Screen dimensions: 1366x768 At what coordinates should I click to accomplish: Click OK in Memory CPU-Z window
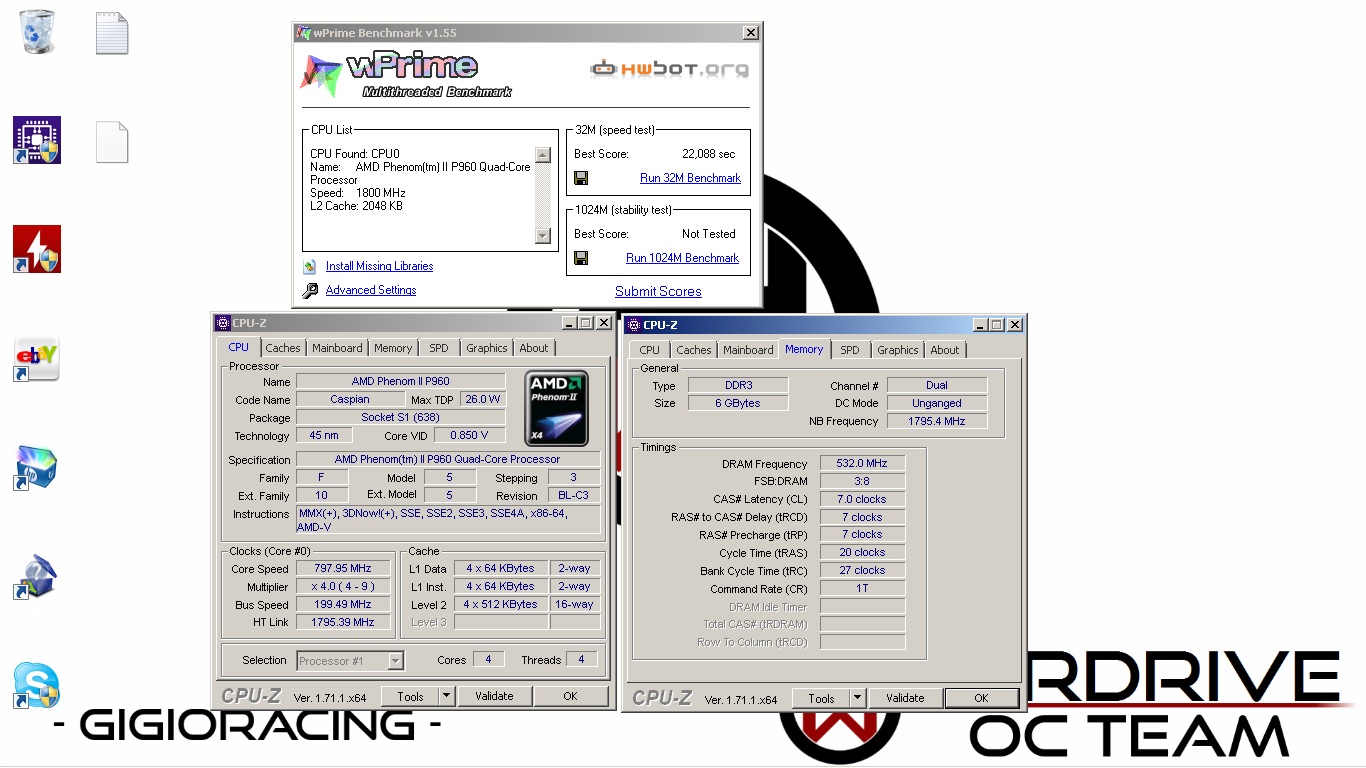pos(981,698)
